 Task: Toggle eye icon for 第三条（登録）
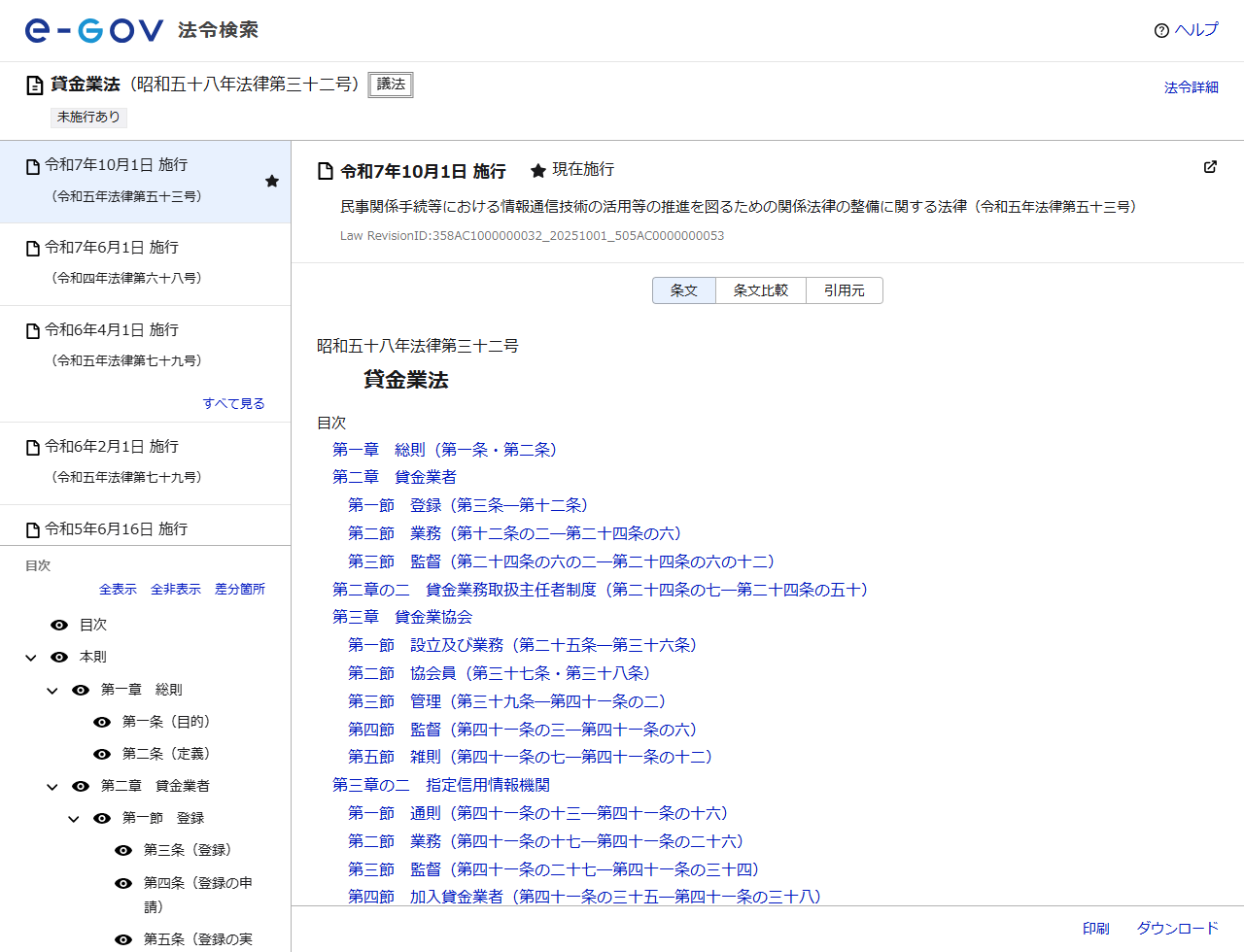coord(123,851)
